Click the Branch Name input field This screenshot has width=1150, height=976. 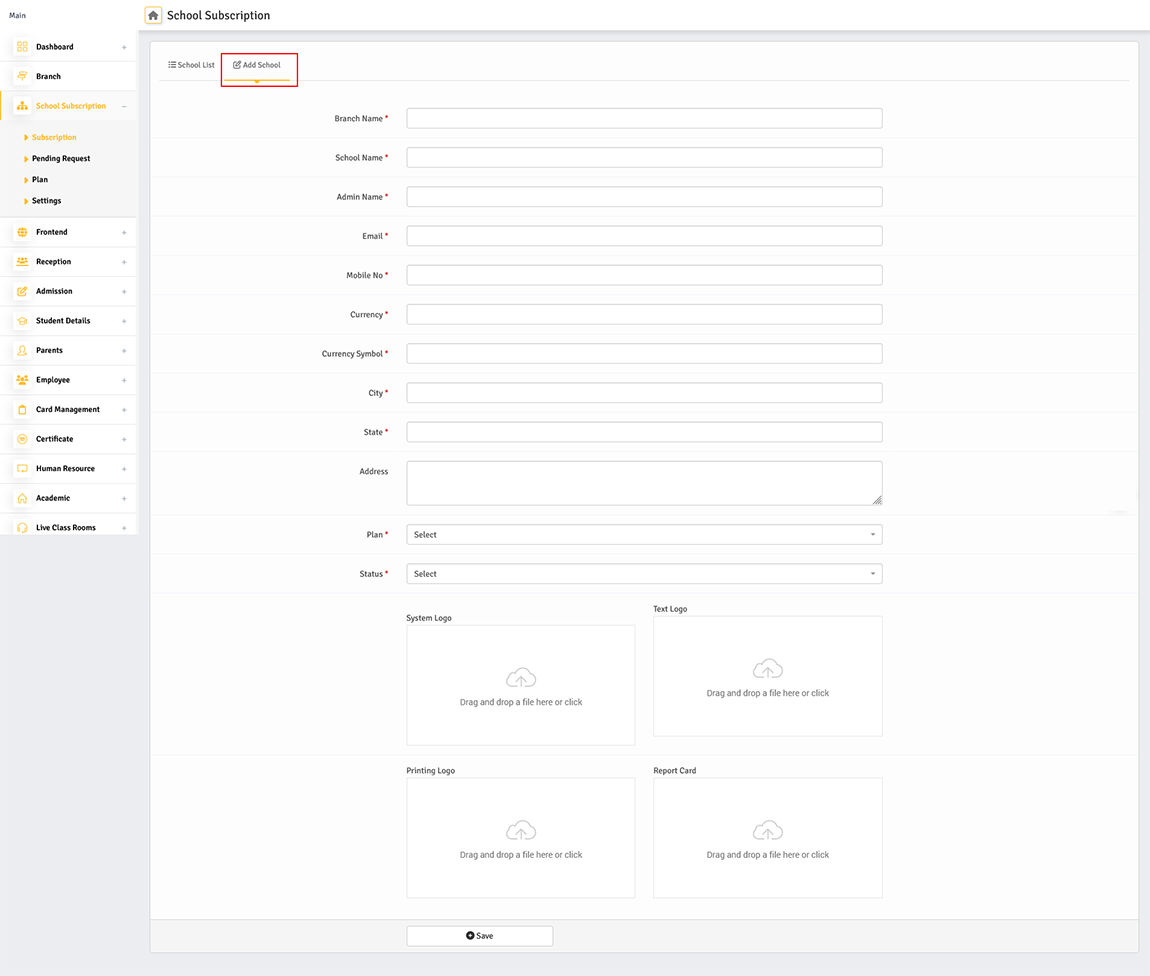[643, 117]
